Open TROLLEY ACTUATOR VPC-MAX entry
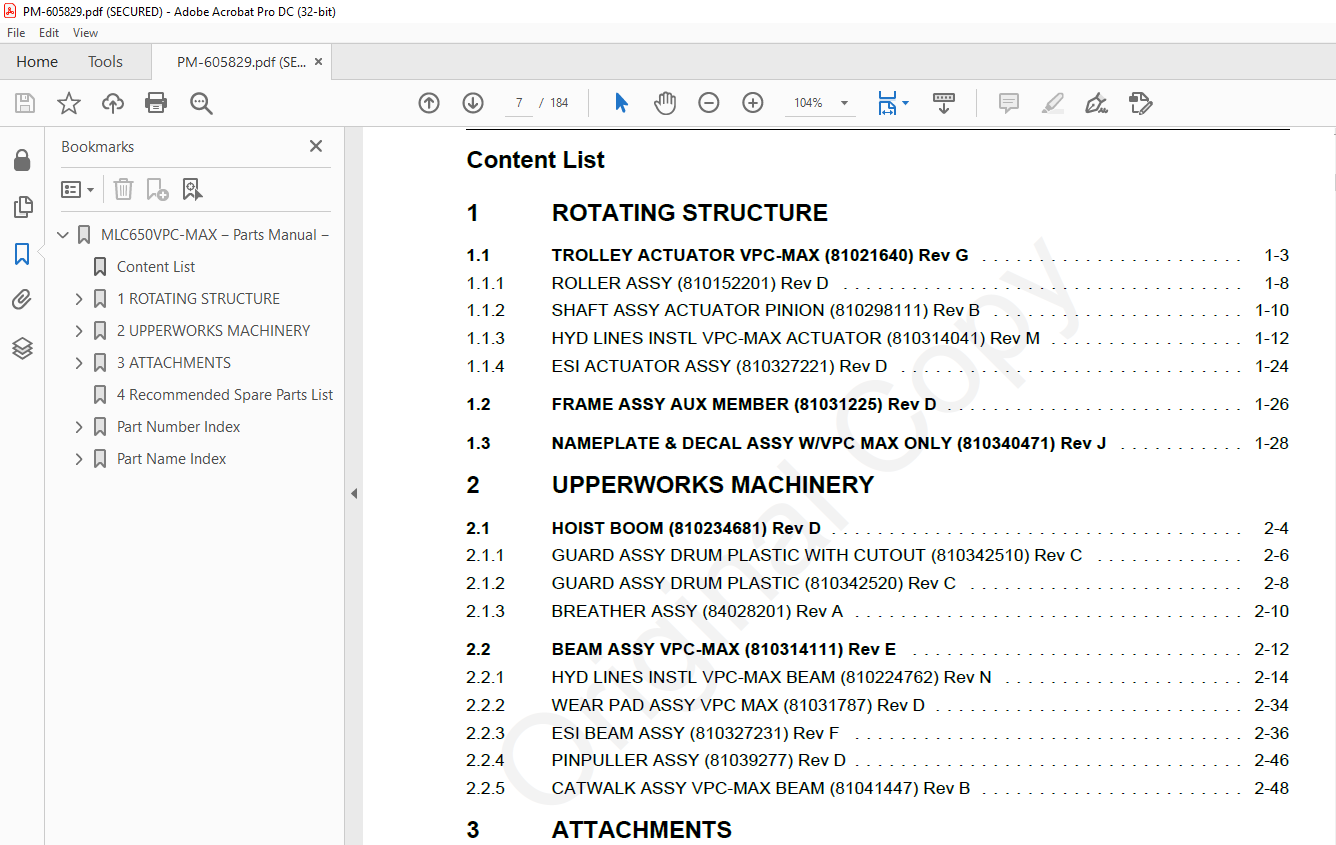Screen dimensions: 1336x845 pos(760,255)
